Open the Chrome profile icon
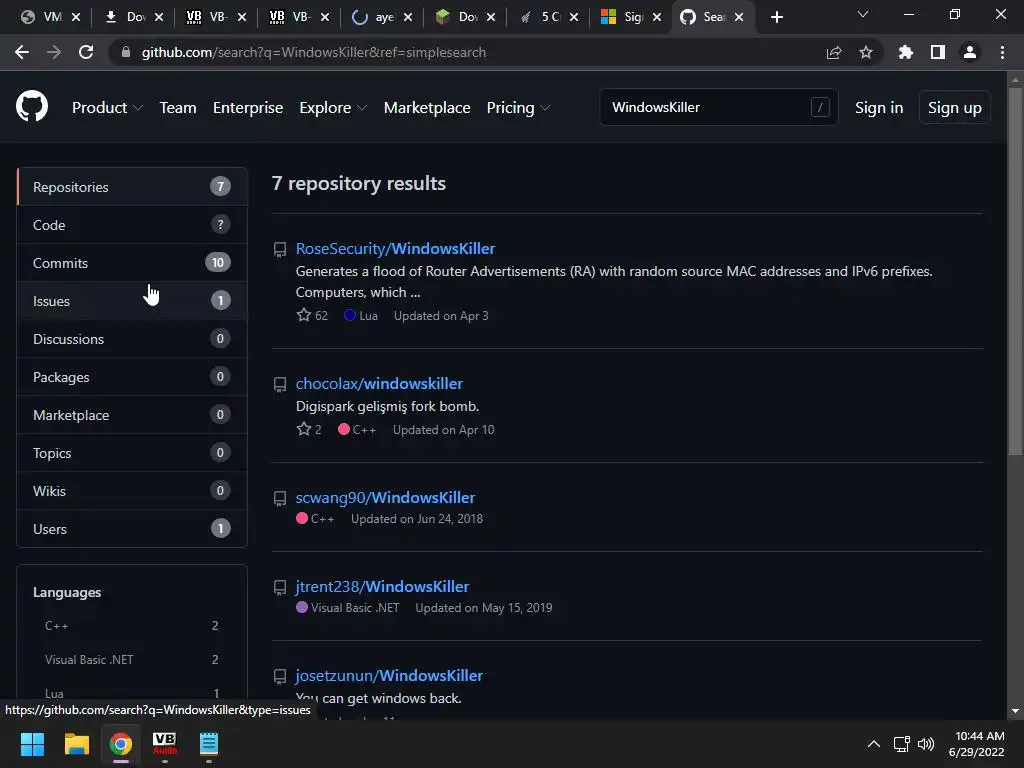The image size is (1024, 768). point(970,52)
